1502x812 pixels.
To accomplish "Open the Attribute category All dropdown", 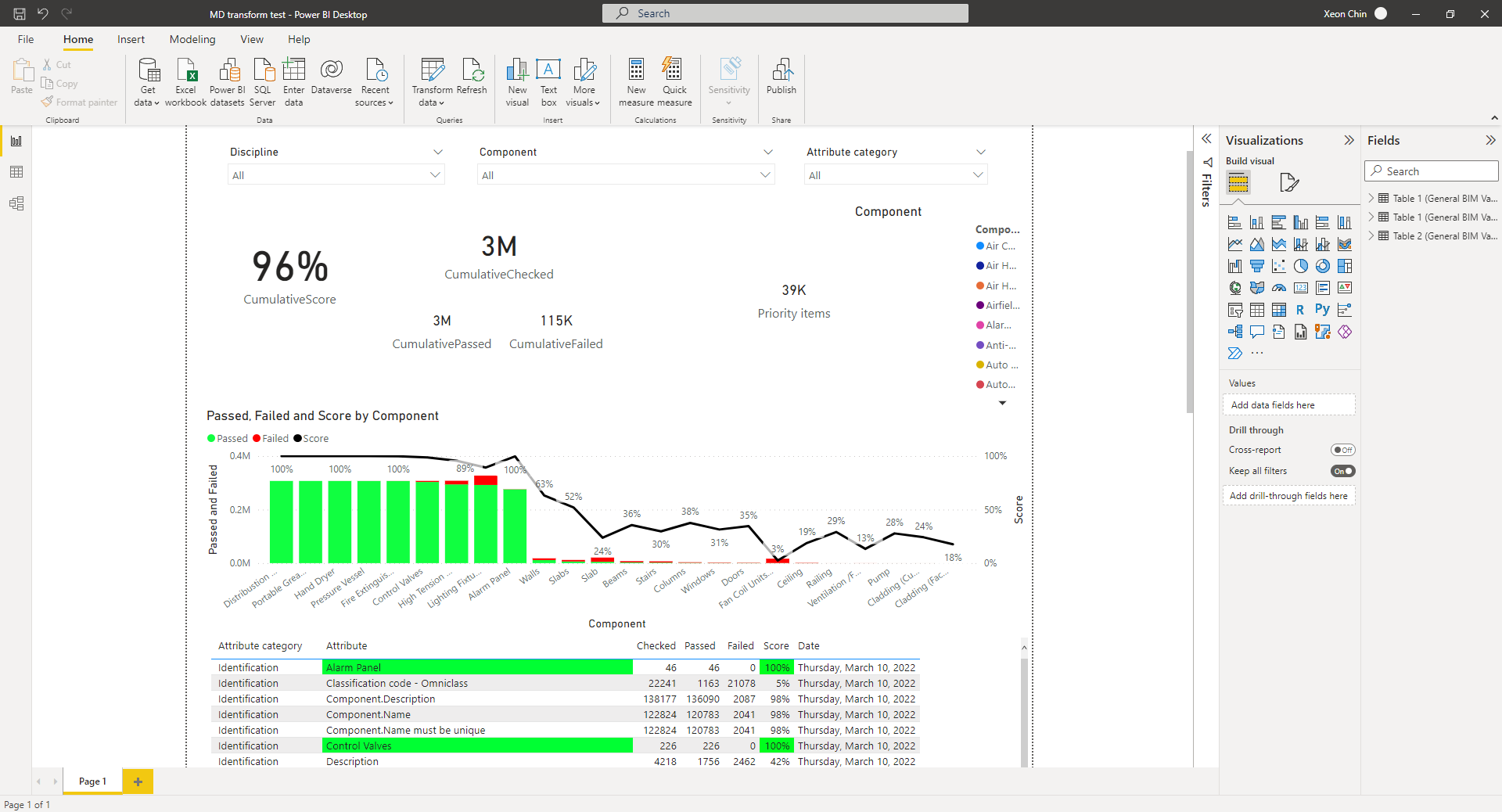I will coord(896,175).
